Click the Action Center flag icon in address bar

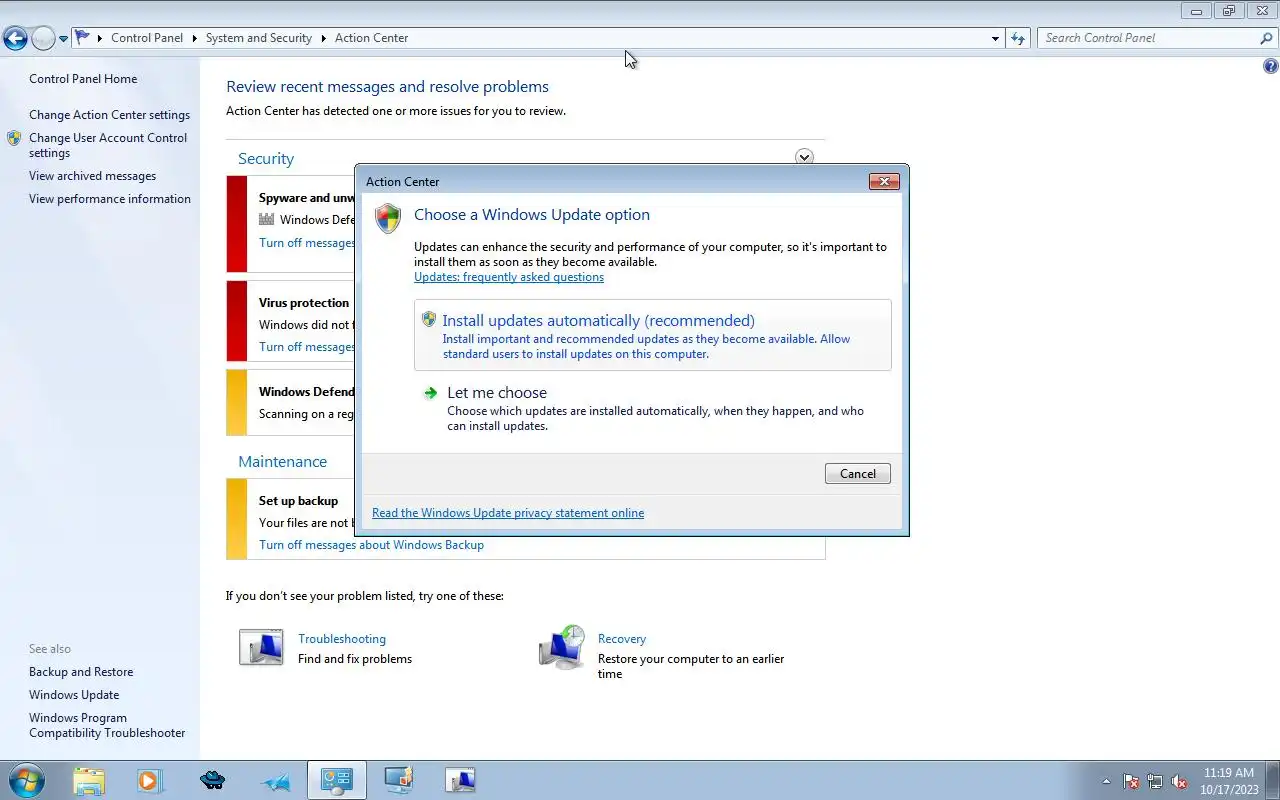[x=83, y=37]
